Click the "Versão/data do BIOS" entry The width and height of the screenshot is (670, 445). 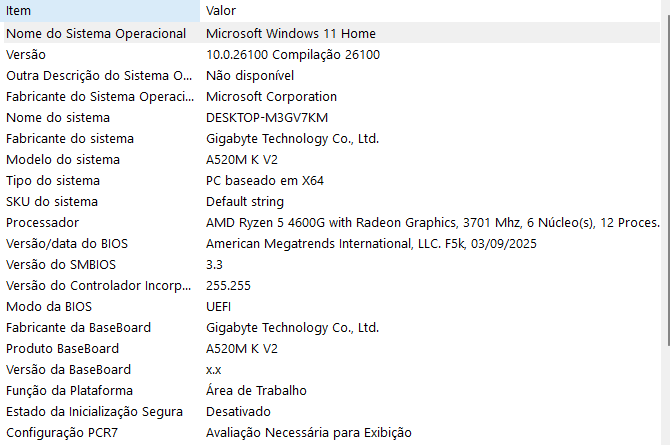[x=67, y=244]
